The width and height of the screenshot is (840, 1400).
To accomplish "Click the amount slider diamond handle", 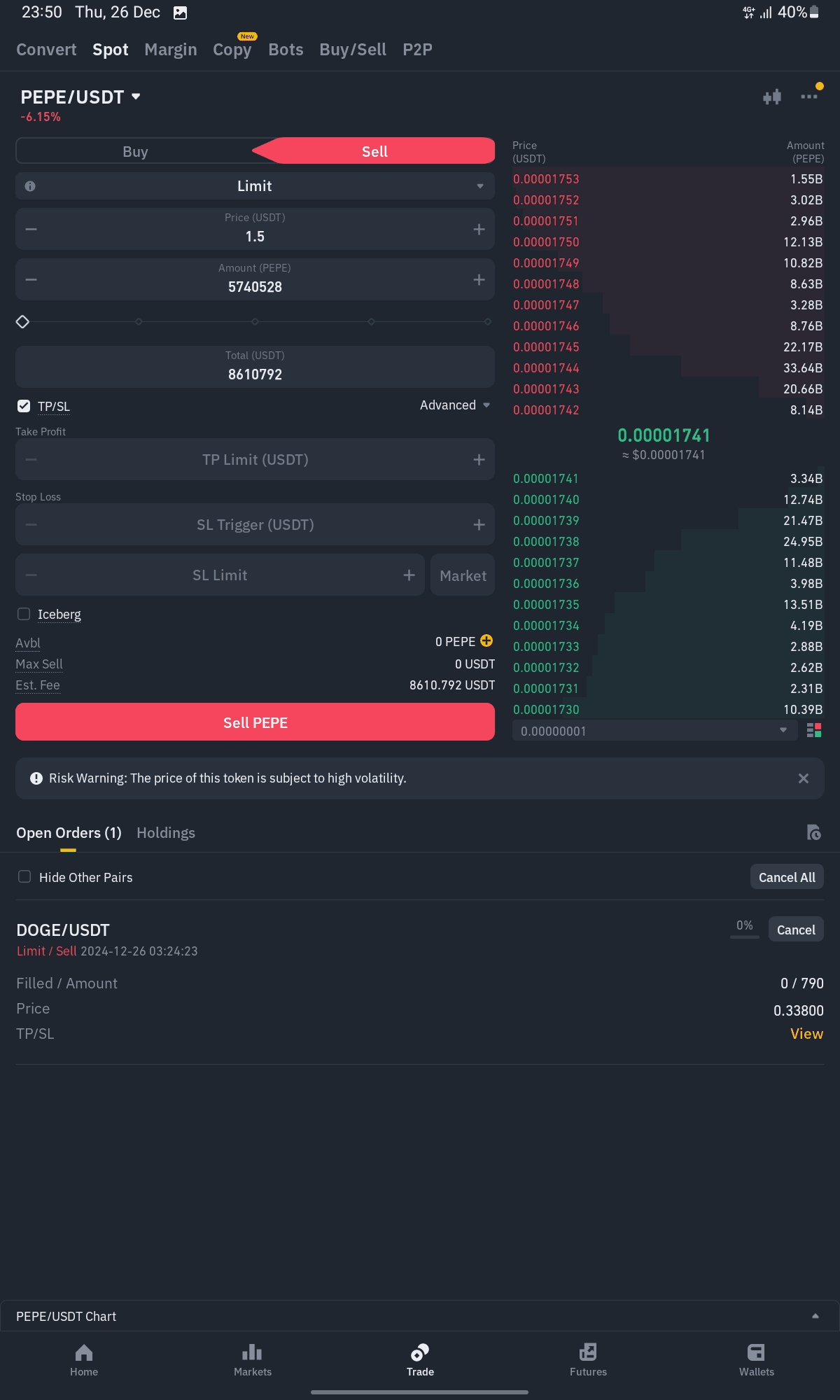I will pyautogui.click(x=22, y=321).
